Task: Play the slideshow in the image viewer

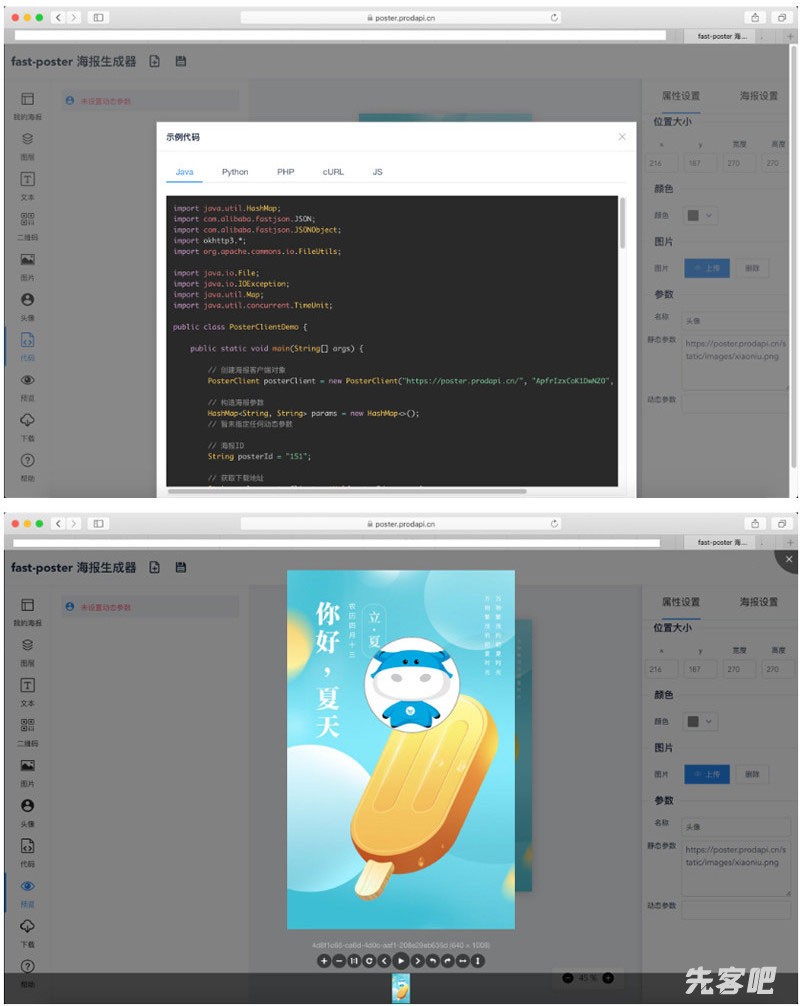Action: pyautogui.click(x=400, y=961)
